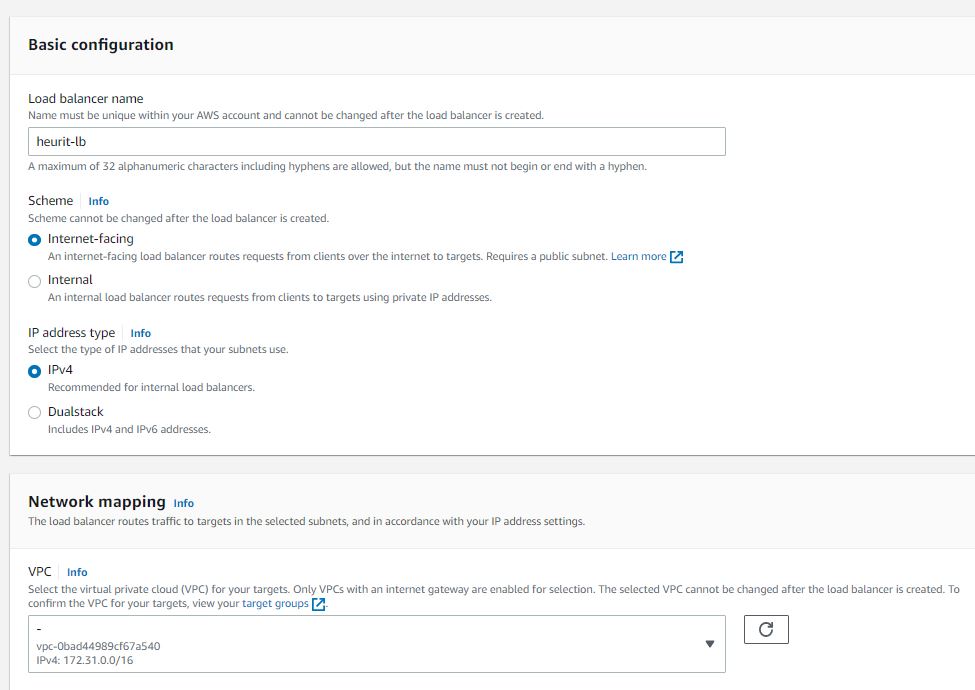Click the refresh VPC list icon button
This screenshot has height=690, width=975.
tap(765, 629)
